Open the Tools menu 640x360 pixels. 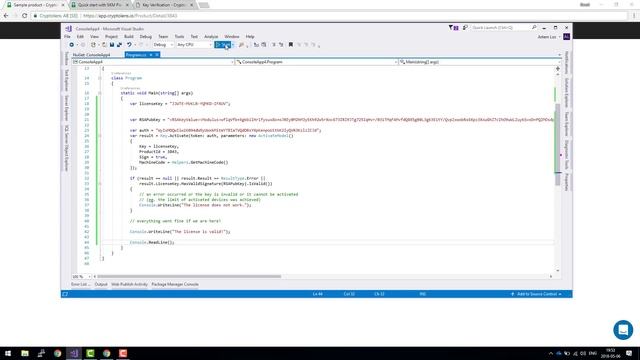click(179, 37)
